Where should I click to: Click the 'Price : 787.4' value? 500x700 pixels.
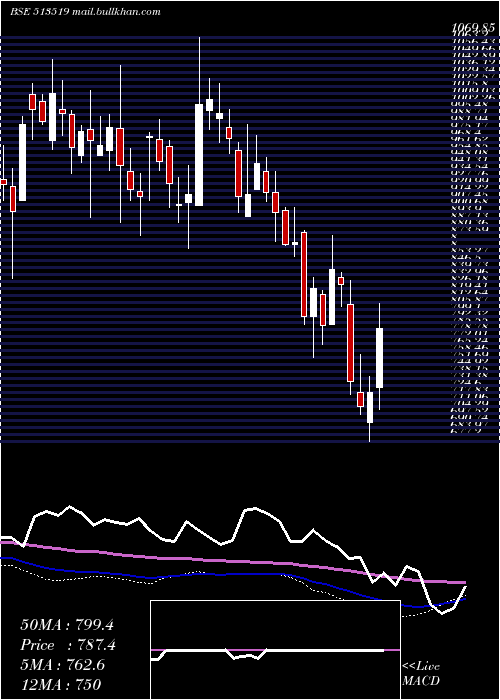(x=68, y=645)
